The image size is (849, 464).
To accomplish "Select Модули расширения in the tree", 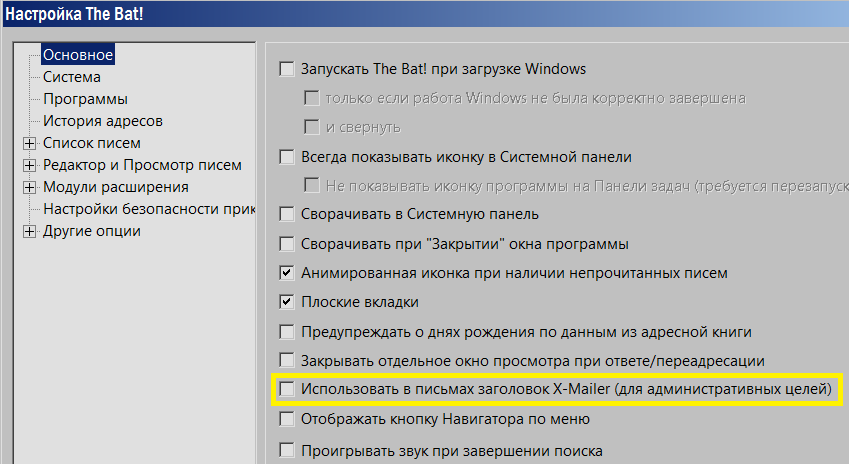I will coord(116,187).
